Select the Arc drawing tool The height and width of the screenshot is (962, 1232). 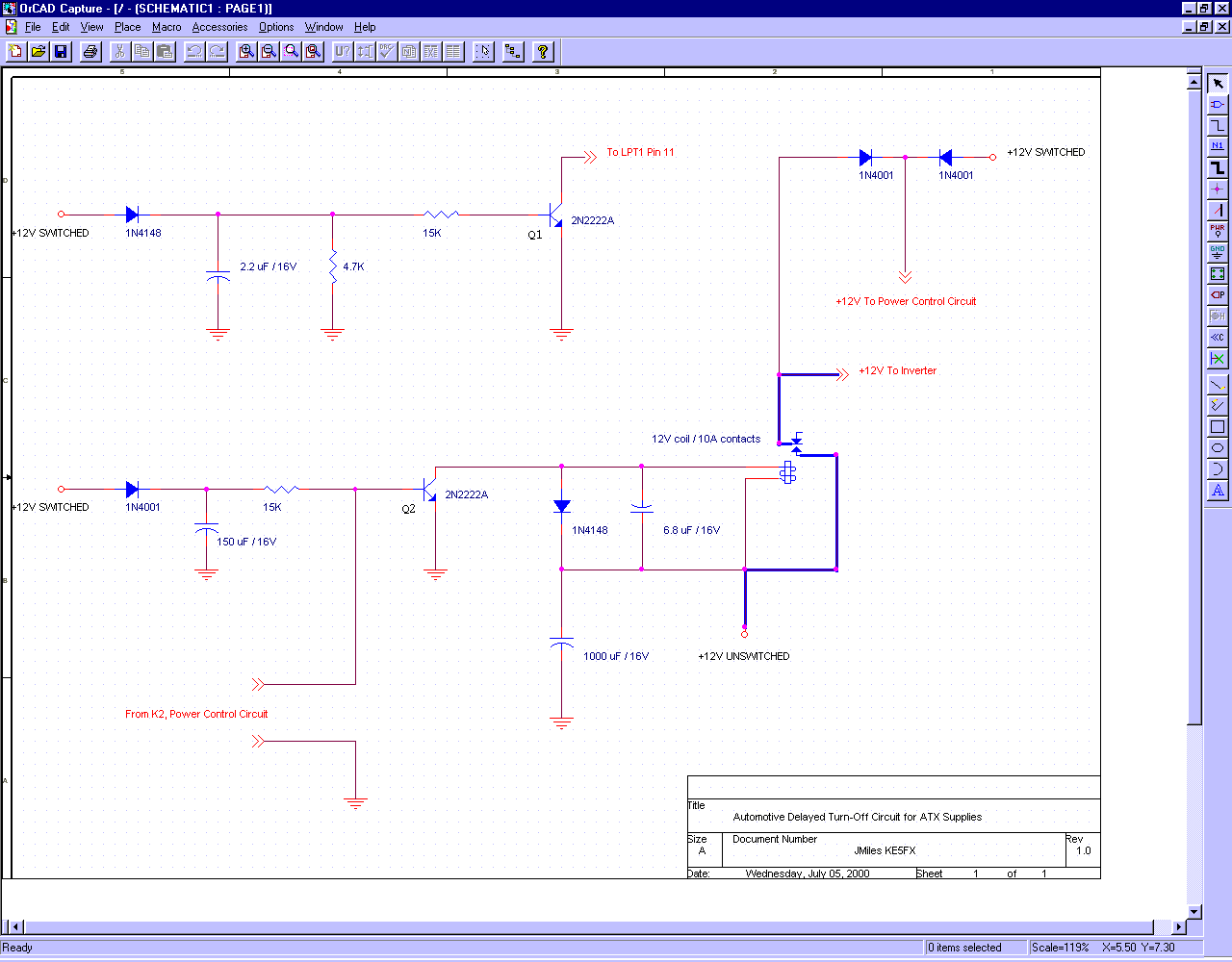click(x=1218, y=469)
